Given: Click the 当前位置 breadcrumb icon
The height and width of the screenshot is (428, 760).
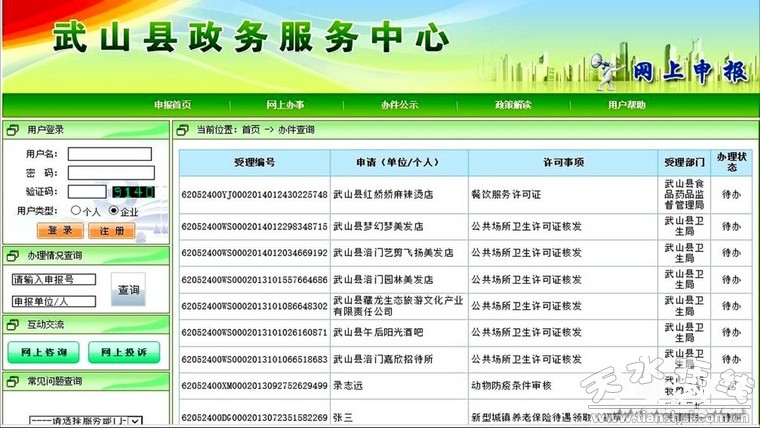Looking at the screenshot, I should pos(182,130).
